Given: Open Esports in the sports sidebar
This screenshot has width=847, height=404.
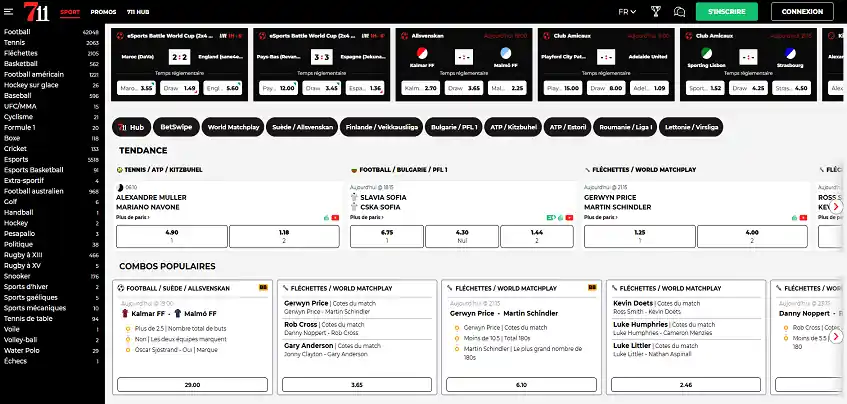Looking at the screenshot, I should 51,159.
